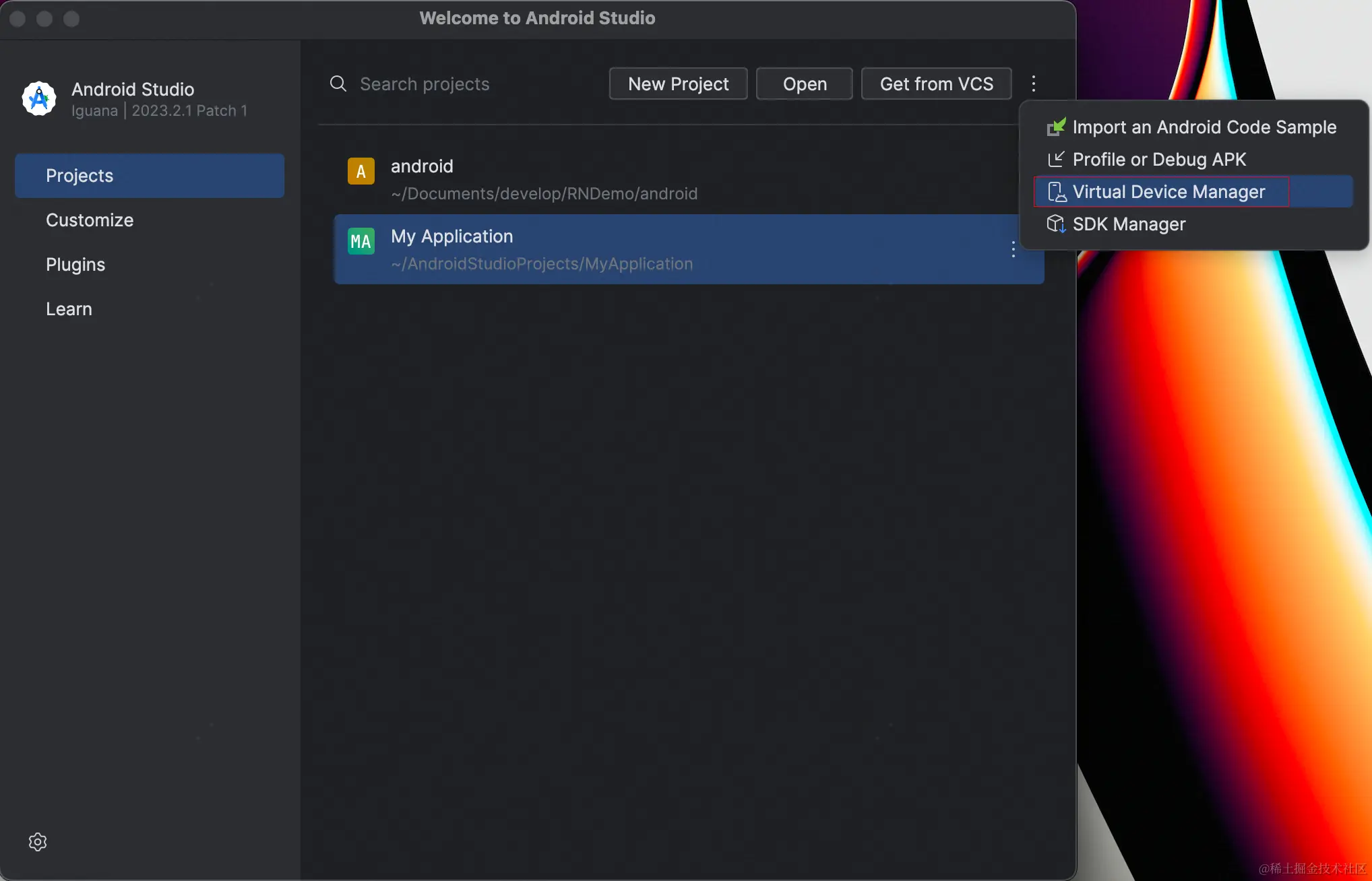1372x881 pixels.
Task: Open SDK Manager from the menu
Action: [1193, 224]
